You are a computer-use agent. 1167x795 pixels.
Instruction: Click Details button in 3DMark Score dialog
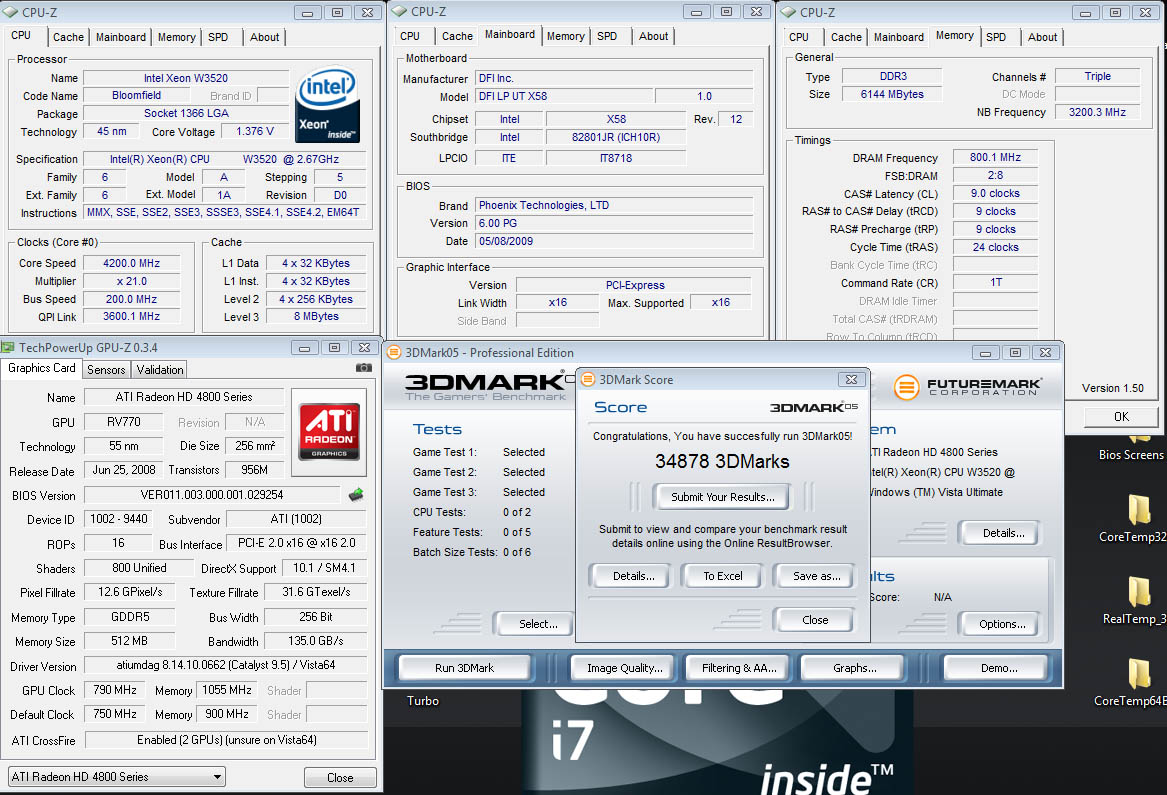(633, 576)
